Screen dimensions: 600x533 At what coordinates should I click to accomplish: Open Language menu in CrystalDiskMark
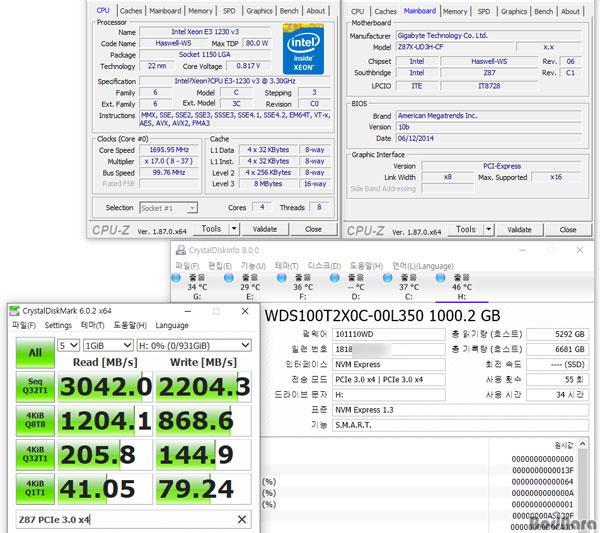(172, 325)
